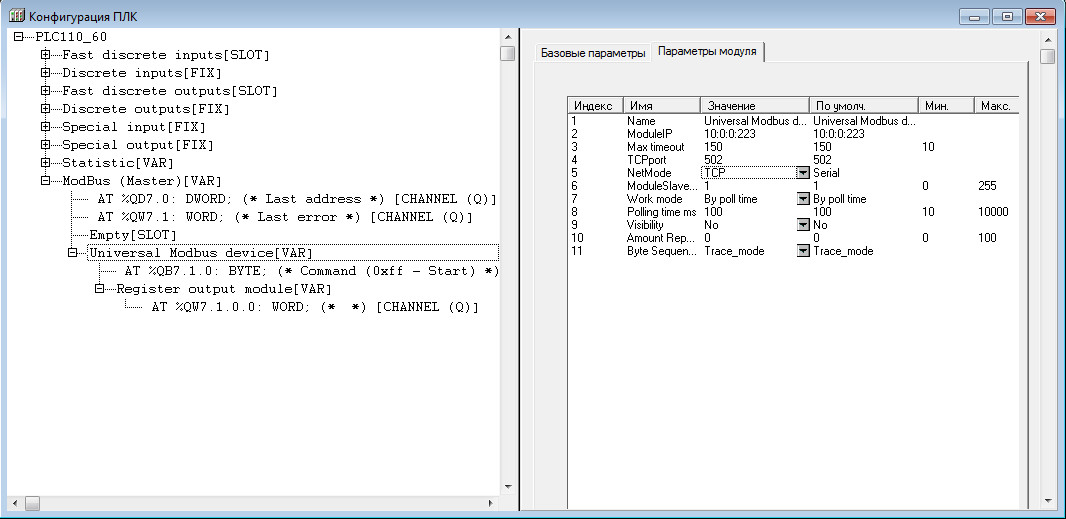Click the Имя column header

click(x=661, y=105)
